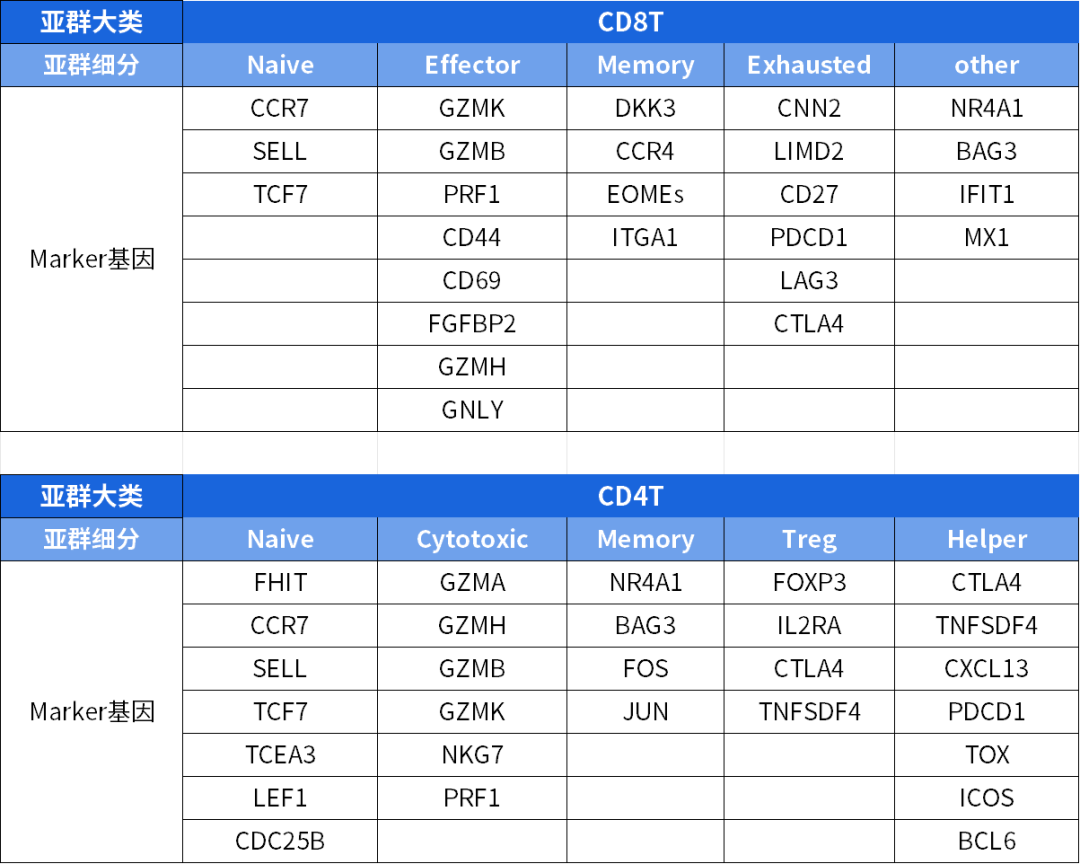
Task: Select the Treg column header
Action: tap(809, 539)
